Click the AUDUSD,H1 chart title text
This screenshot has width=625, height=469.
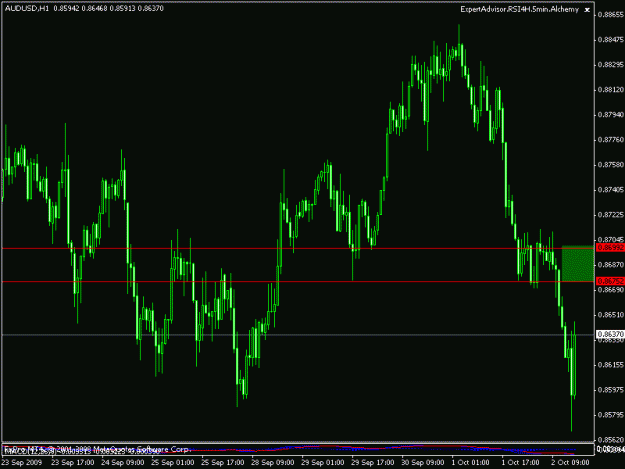[27, 8]
